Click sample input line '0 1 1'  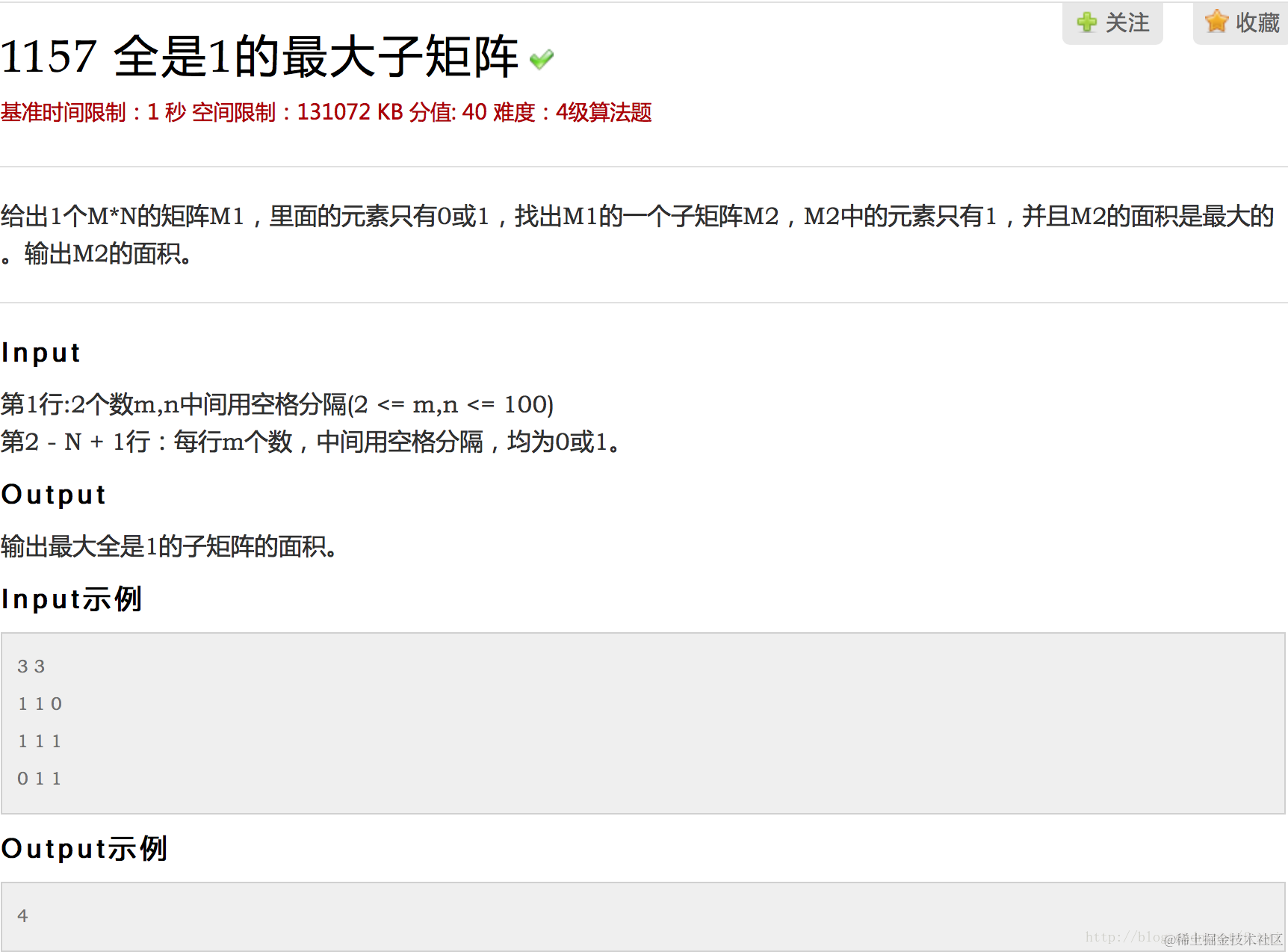click(40, 778)
